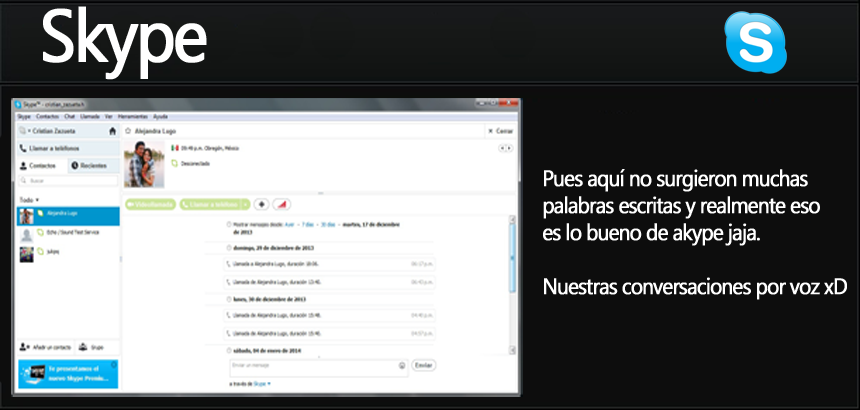Select the third contact below Echo

pyautogui.click(x=68, y=254)
